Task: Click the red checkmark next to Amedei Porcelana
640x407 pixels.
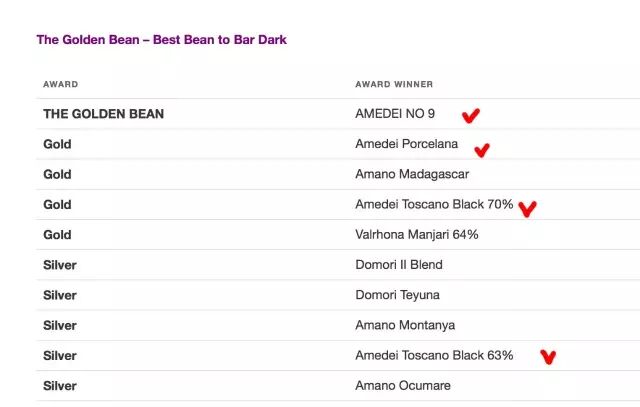Action: 482,151
